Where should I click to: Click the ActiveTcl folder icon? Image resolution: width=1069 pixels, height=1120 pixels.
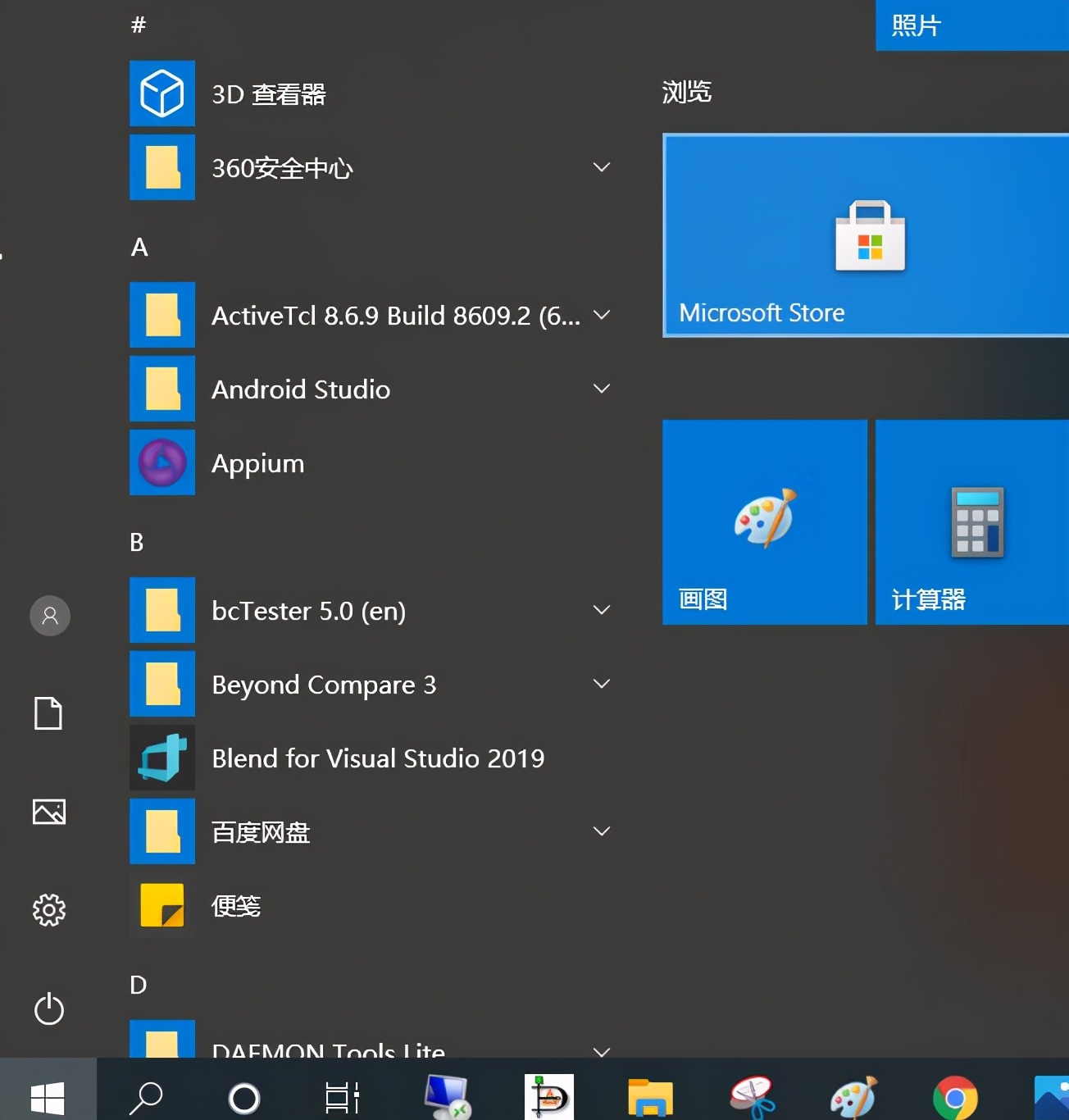(162, 315)
